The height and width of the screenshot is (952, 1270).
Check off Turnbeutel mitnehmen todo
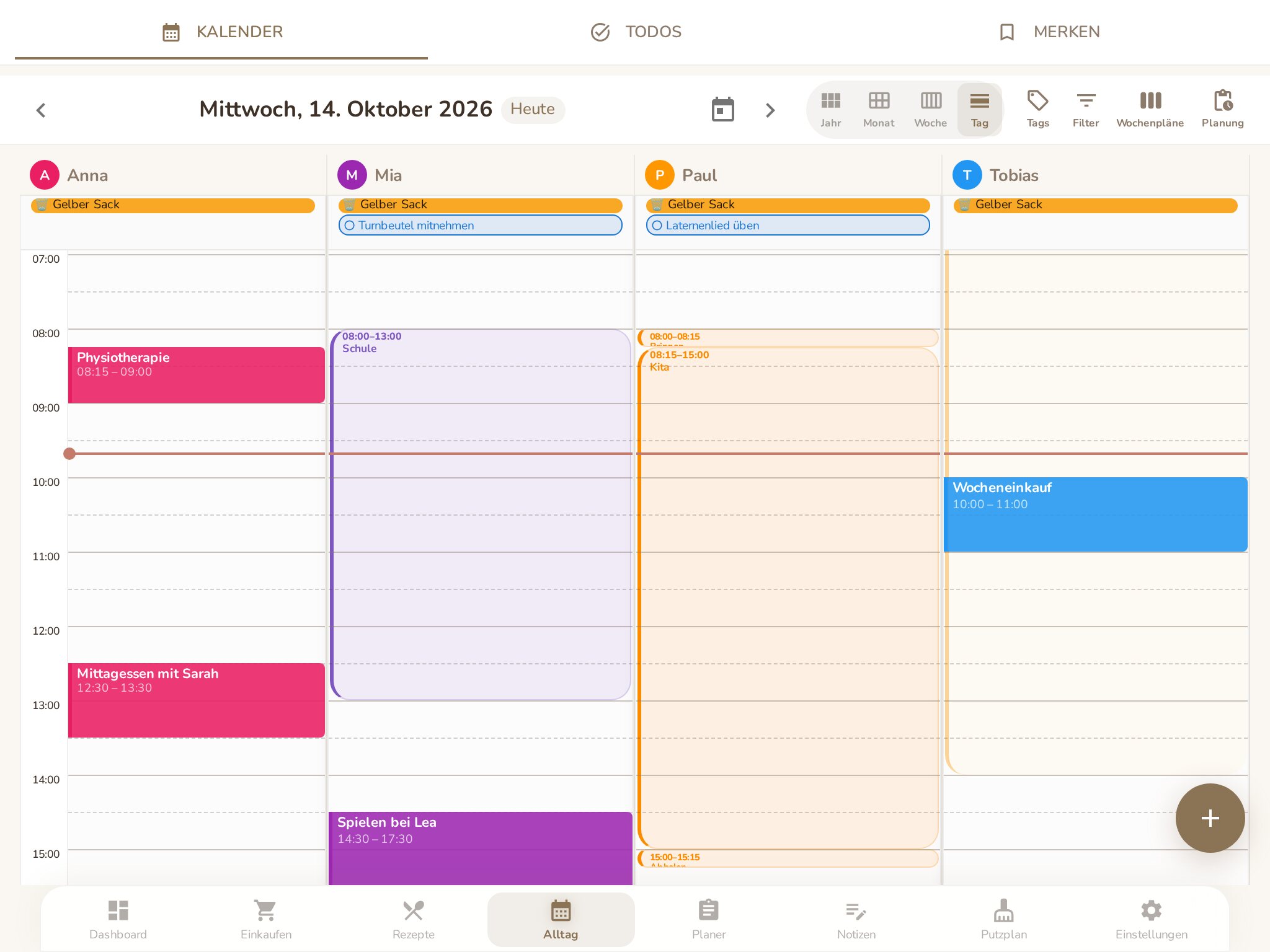click(x=350, y=226)
